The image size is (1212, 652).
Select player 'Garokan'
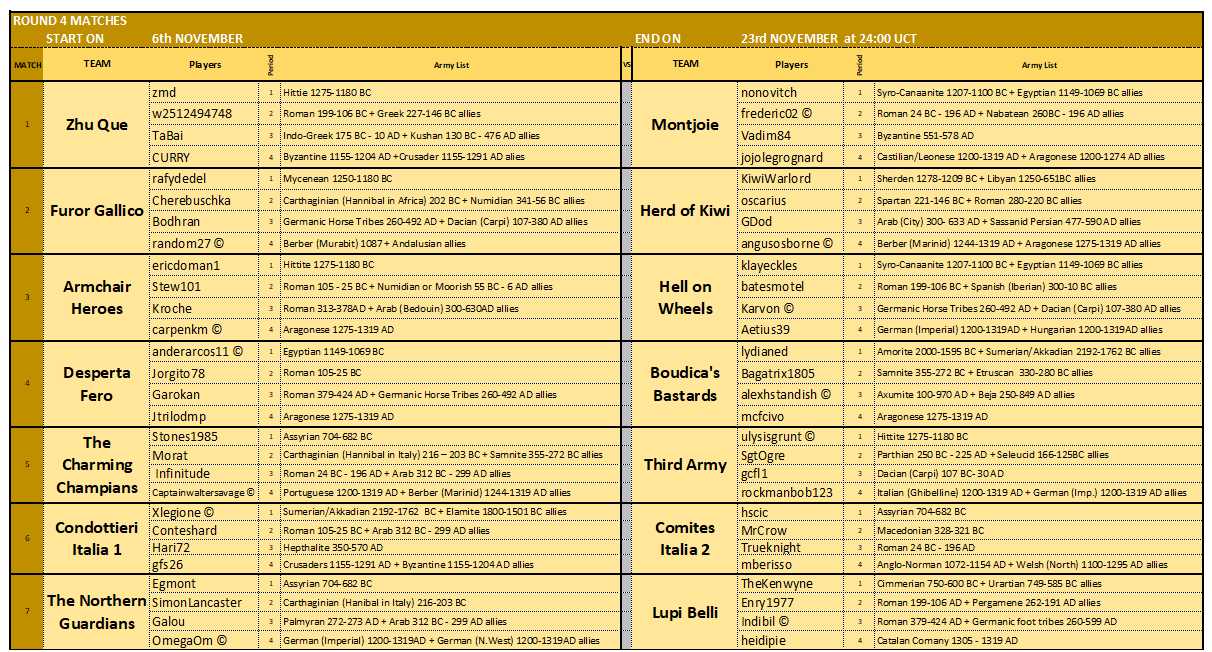(x=176, y=395)
